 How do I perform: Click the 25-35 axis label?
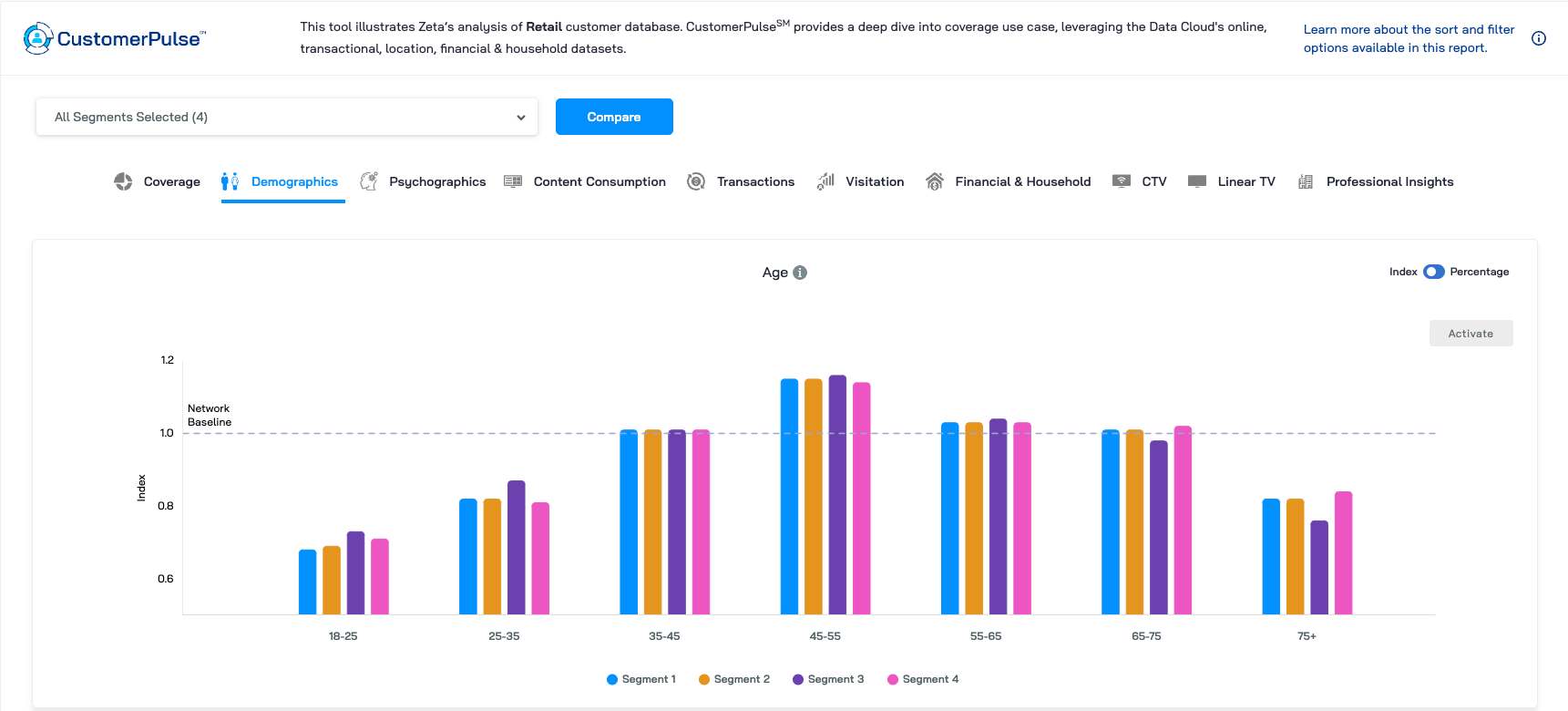[x=504, y=636]
